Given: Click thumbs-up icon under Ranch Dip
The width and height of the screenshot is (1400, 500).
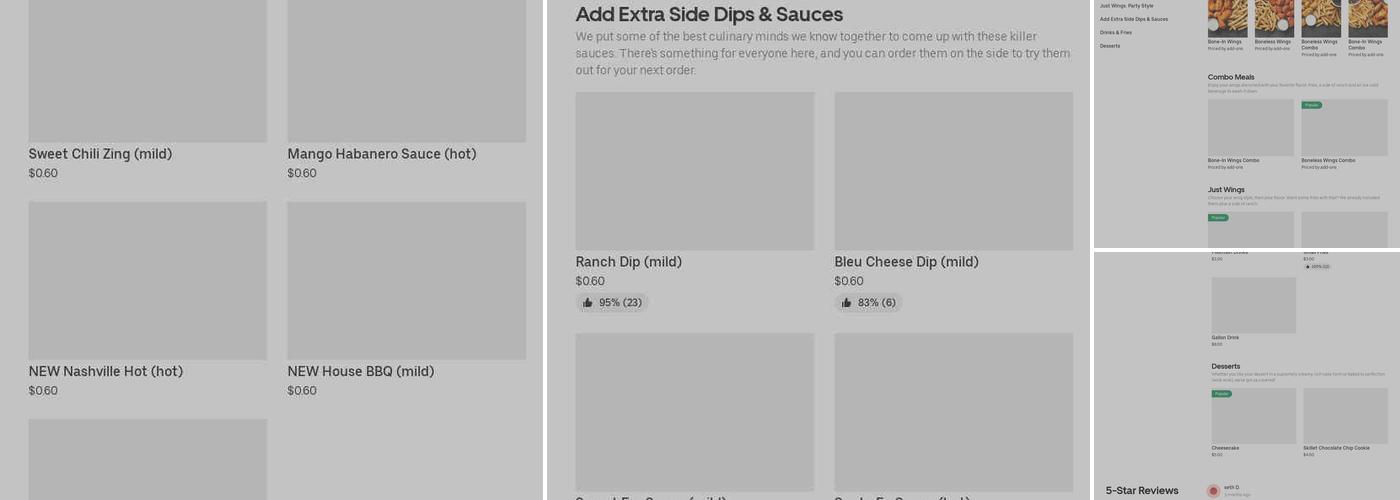Looking at the screenshot, I should coord(588,303).
